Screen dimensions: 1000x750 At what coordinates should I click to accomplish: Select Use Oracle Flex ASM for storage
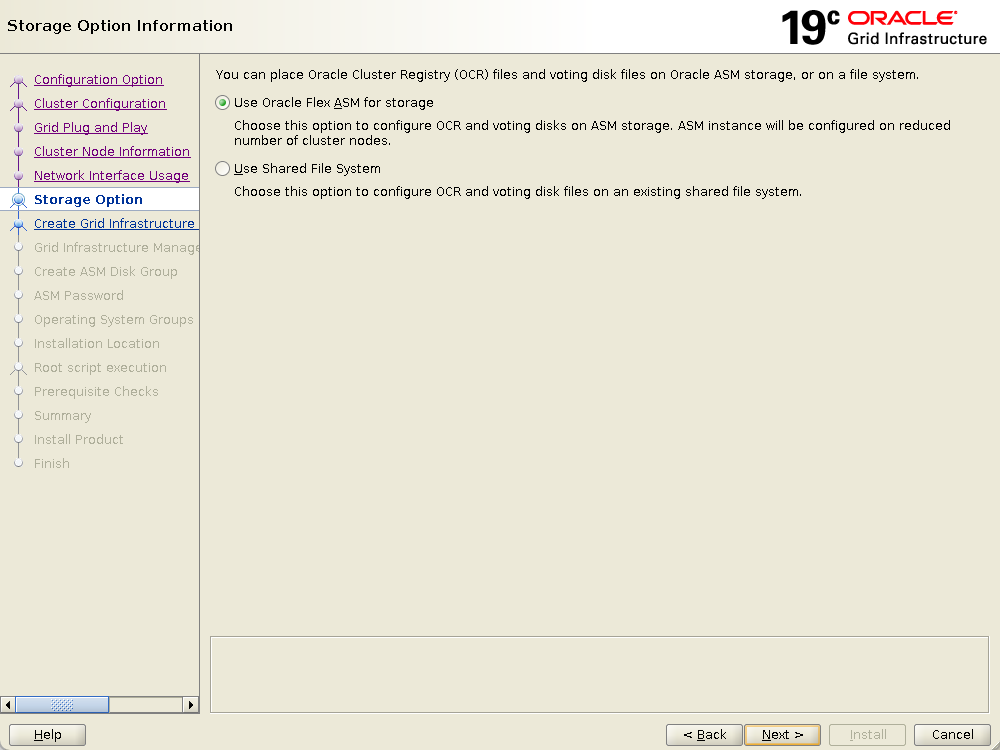tap(223, 103)
